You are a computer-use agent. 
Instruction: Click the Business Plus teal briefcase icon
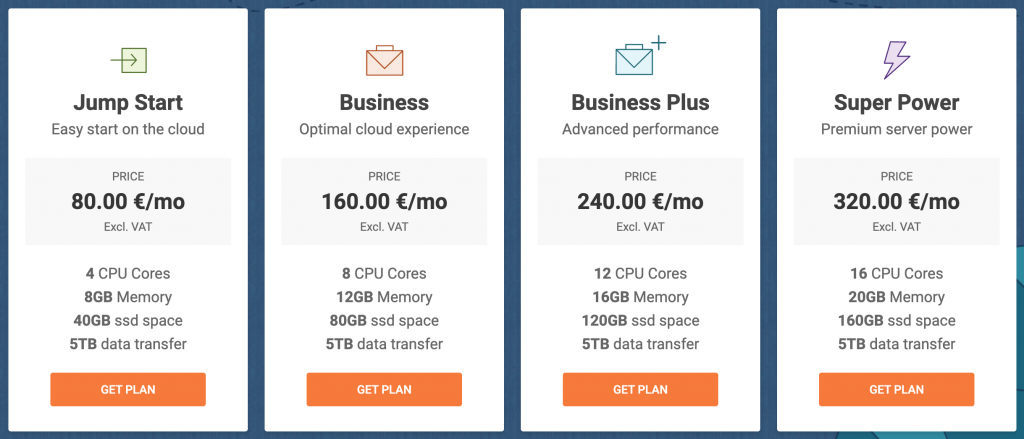click(x=640, y=56)
